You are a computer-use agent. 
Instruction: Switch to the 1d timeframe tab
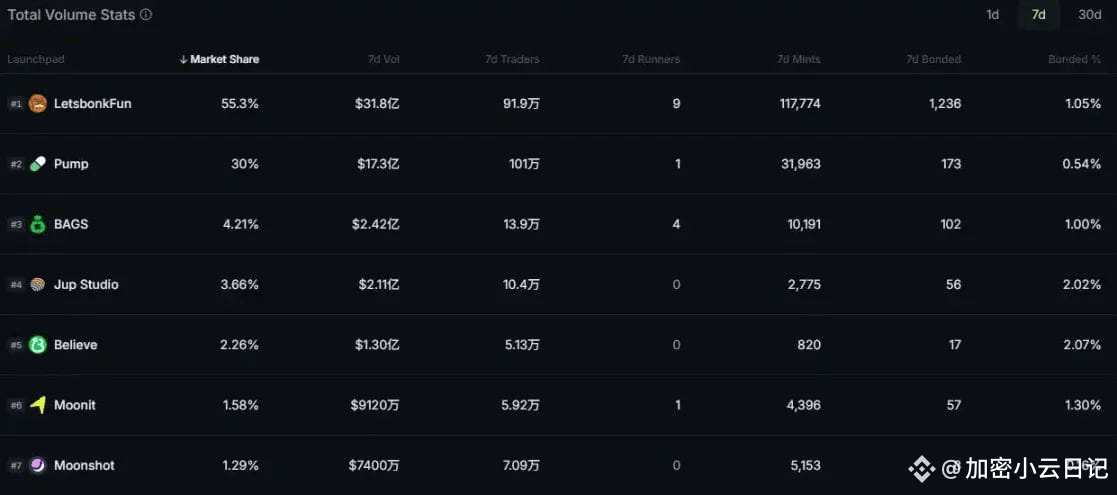[992, 15]
